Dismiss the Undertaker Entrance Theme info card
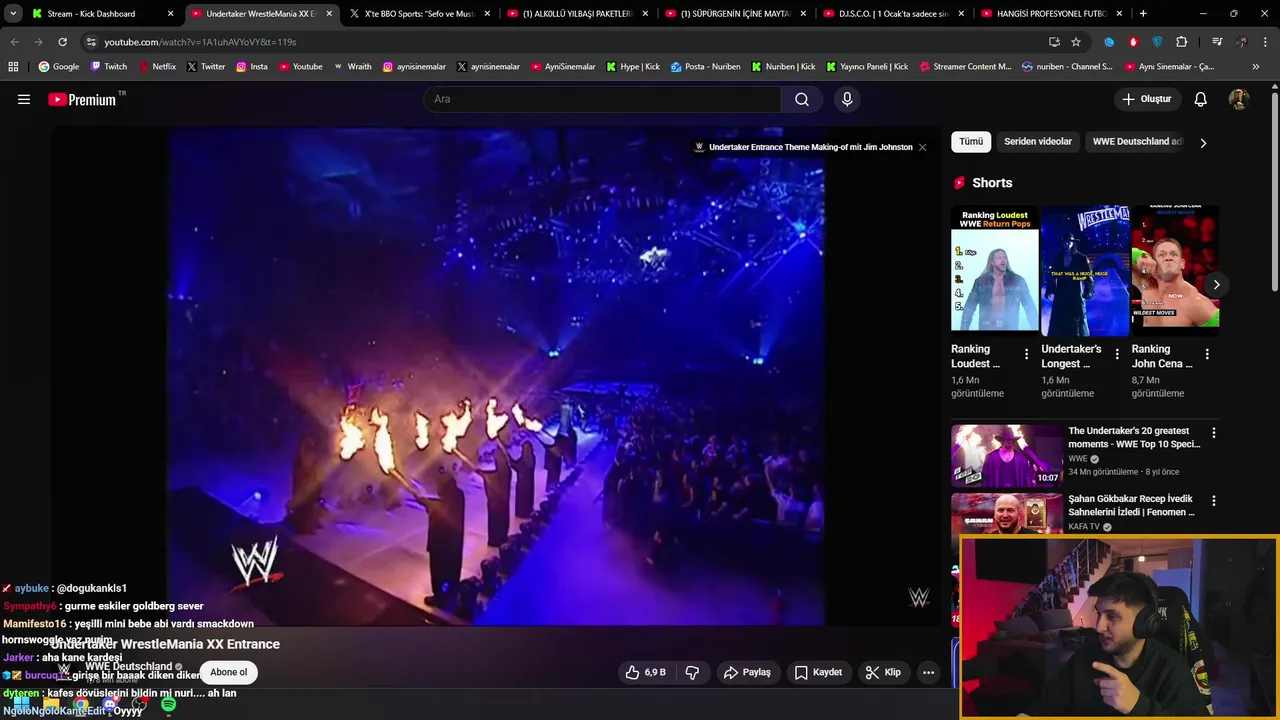 922,147
